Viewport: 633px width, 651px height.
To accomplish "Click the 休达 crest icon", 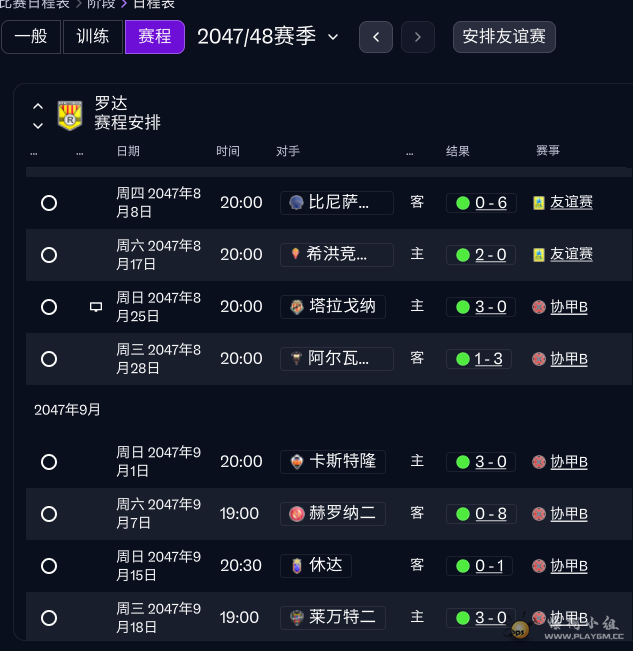I will 297,565.
